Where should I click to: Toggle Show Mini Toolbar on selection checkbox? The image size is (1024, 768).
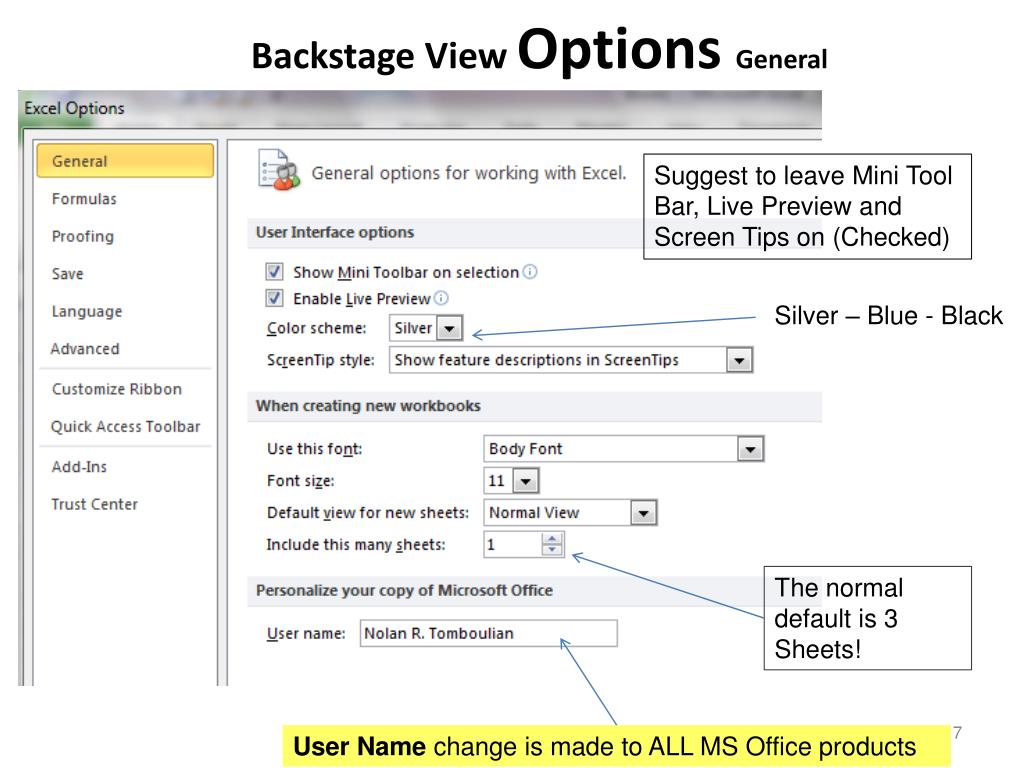pyautogui.click(x=274, y=272)
